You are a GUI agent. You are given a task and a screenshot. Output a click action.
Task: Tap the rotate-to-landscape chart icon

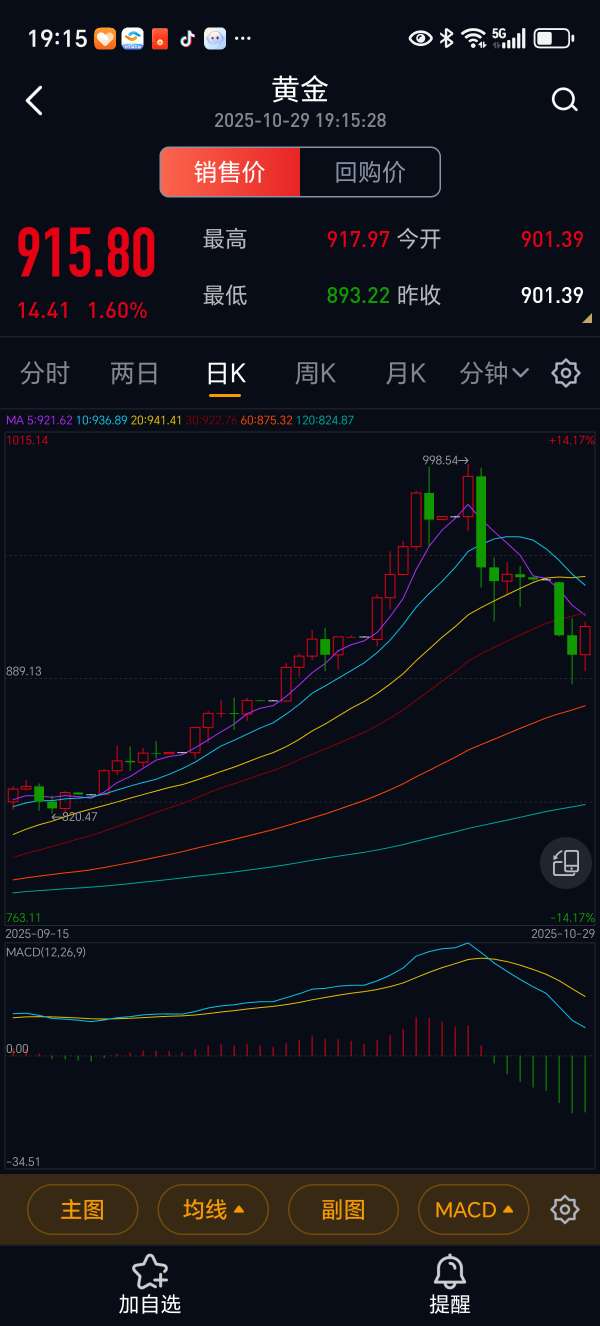pos(566,863)
